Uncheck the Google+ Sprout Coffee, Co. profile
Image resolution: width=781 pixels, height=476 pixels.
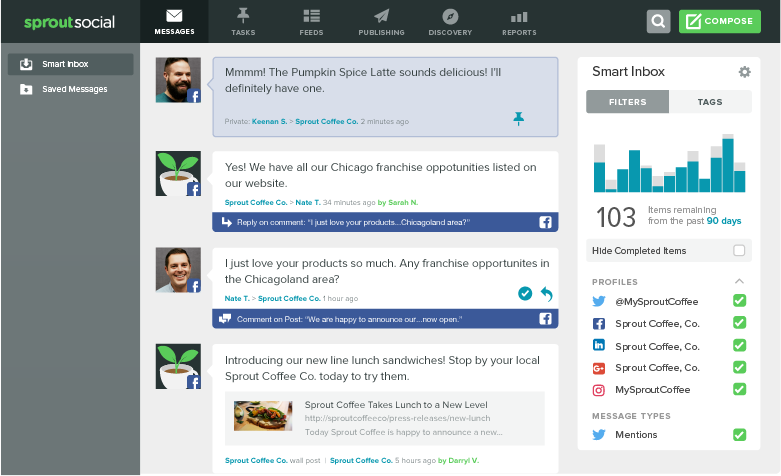pos(739,367)
